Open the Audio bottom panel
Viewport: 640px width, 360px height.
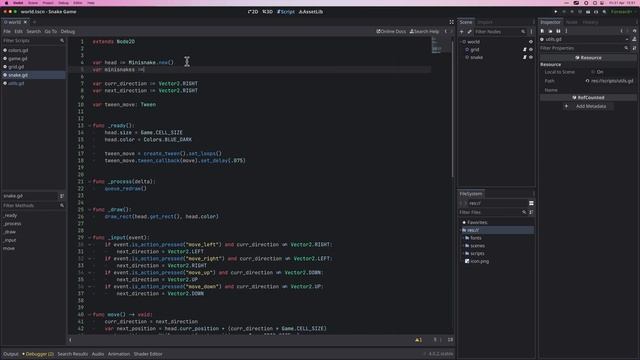click(98, 354)
